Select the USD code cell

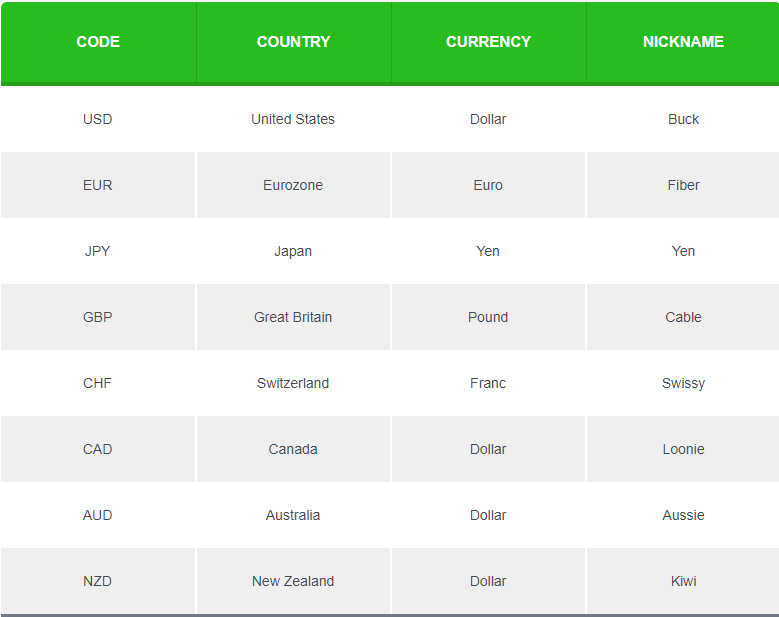pos(98,119)
